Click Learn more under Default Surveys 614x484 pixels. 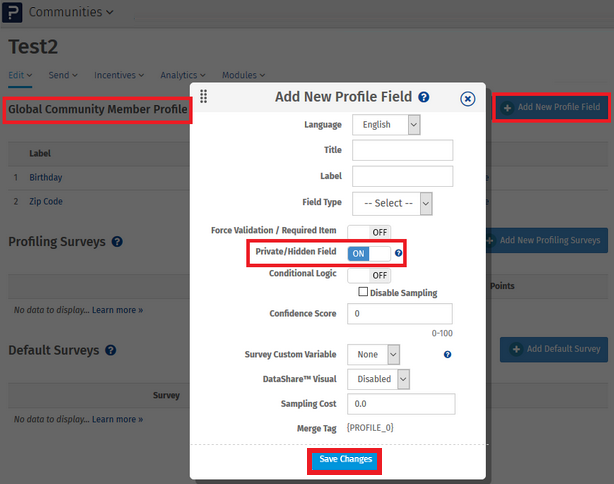point(117,419)
